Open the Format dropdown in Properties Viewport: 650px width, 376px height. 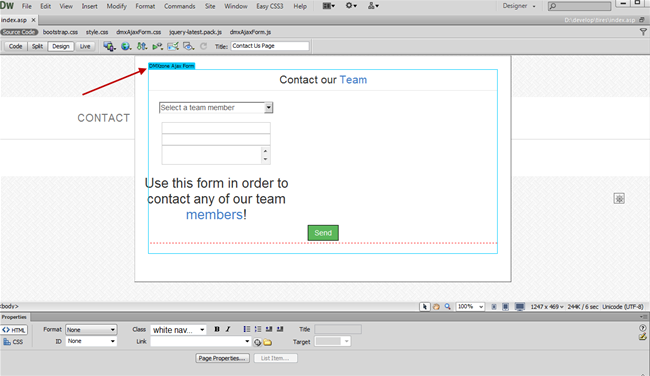pyautogui.click(x=91, y=330)
